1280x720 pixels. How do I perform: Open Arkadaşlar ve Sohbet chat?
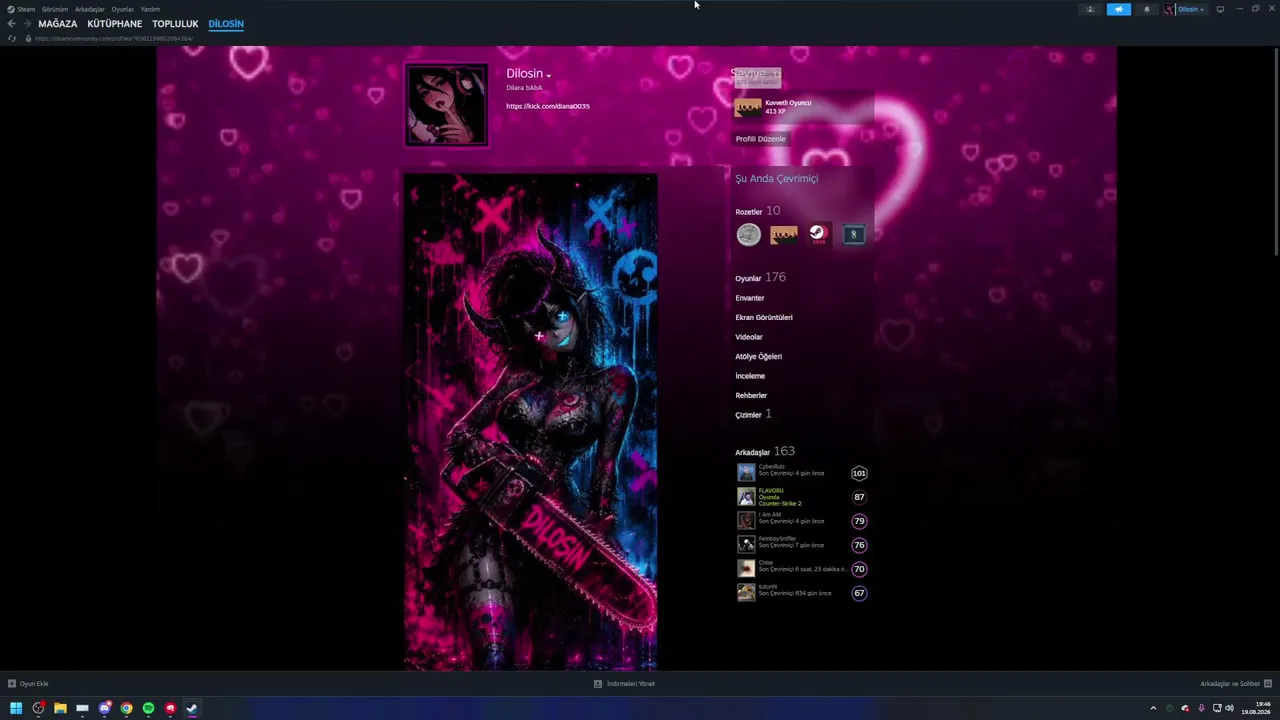click(x=1236, y=684)
